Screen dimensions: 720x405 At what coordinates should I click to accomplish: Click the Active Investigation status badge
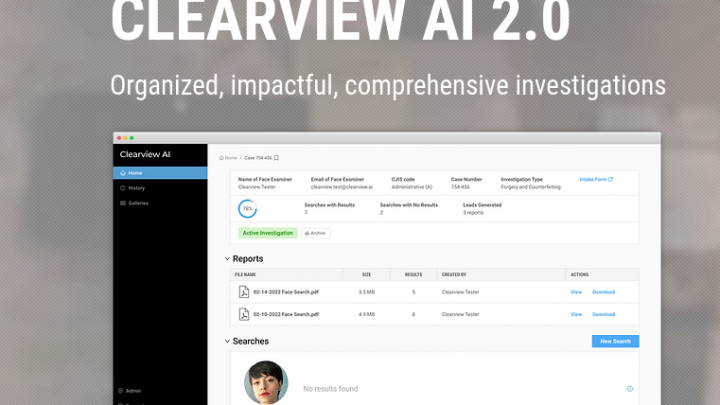pos(268,233)
